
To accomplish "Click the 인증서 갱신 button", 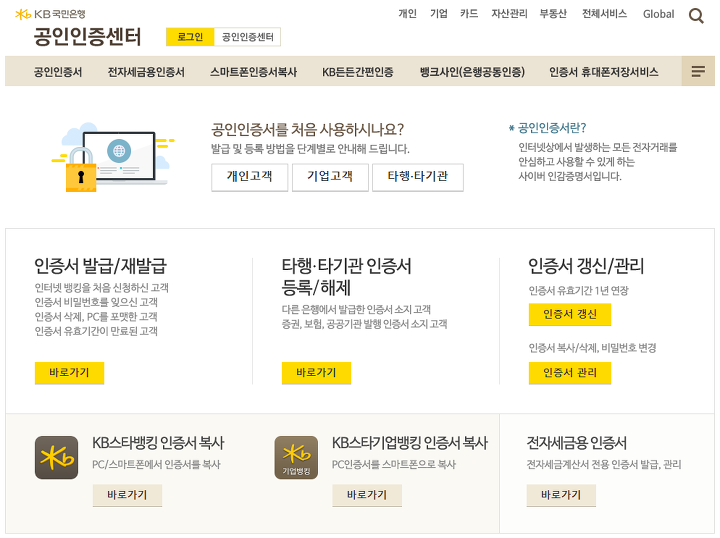I will pyautogui.click(x=570, y=314).
